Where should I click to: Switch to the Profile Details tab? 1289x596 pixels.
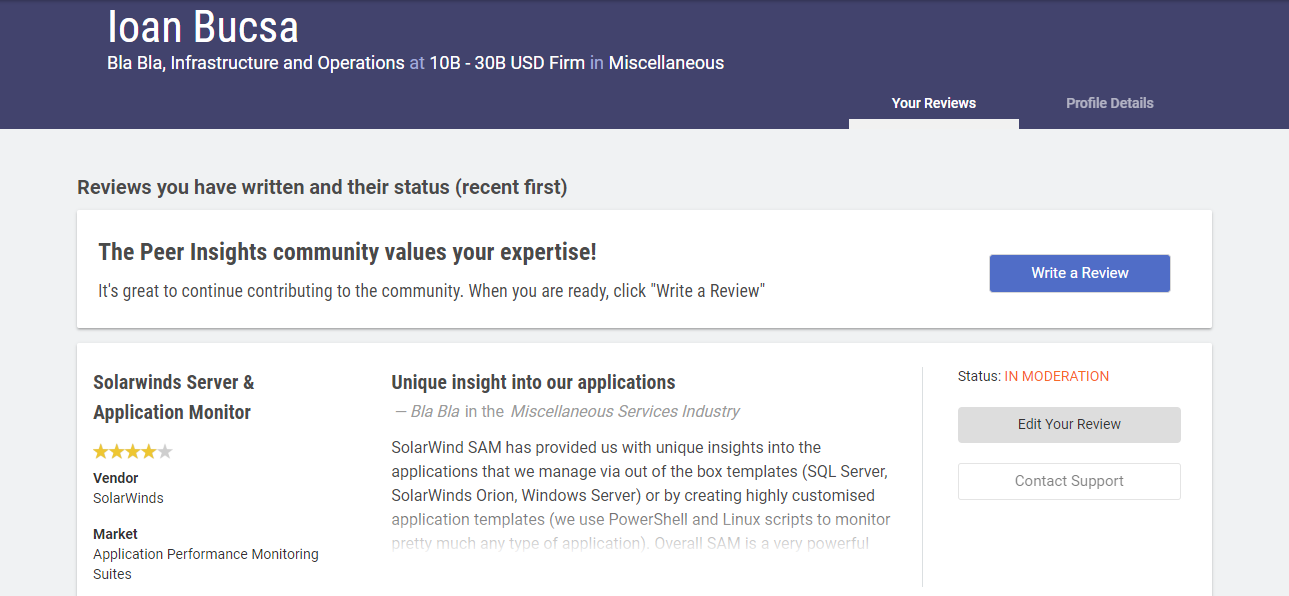coord(1109,103)
